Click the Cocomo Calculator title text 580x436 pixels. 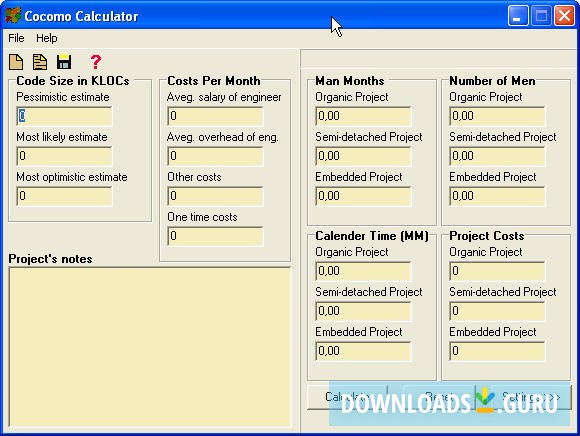(81, 16)
